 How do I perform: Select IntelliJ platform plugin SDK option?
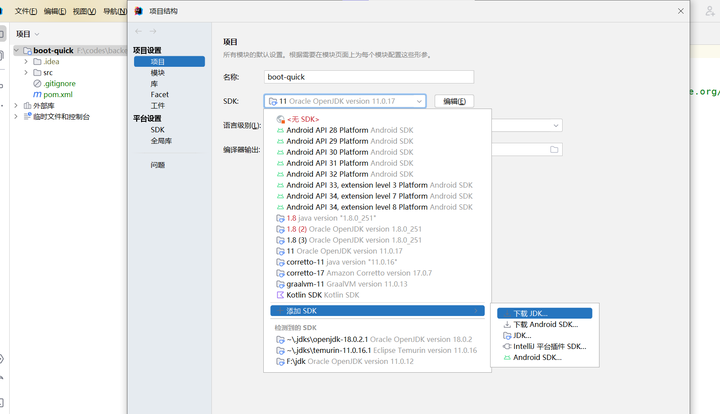(545, 347)
